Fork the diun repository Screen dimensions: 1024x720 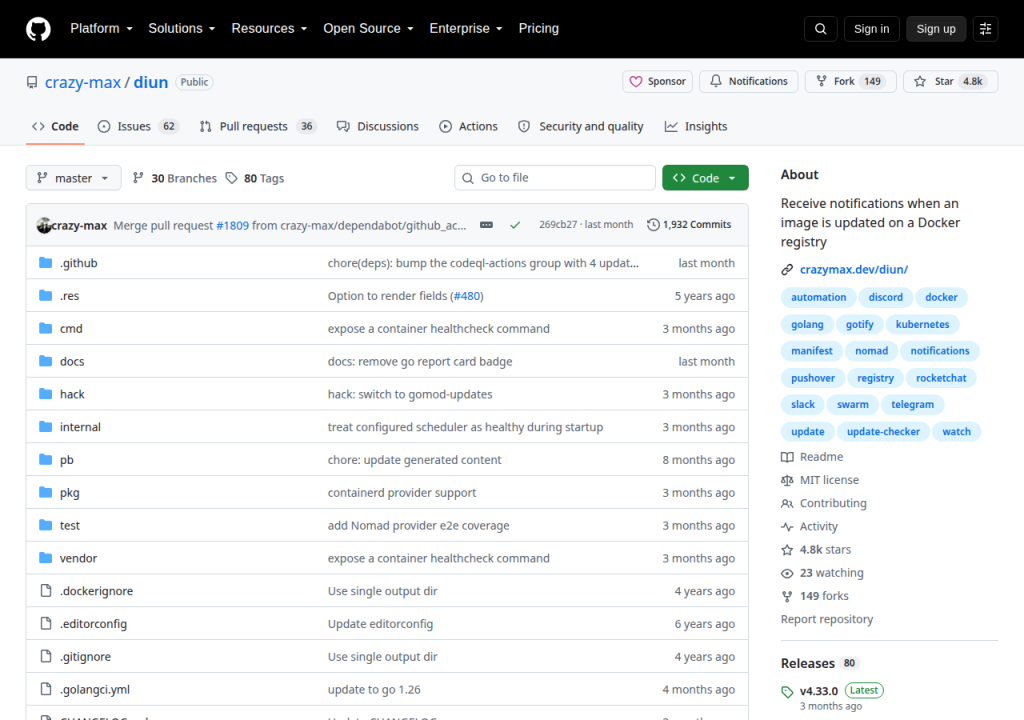pos(850,82)
